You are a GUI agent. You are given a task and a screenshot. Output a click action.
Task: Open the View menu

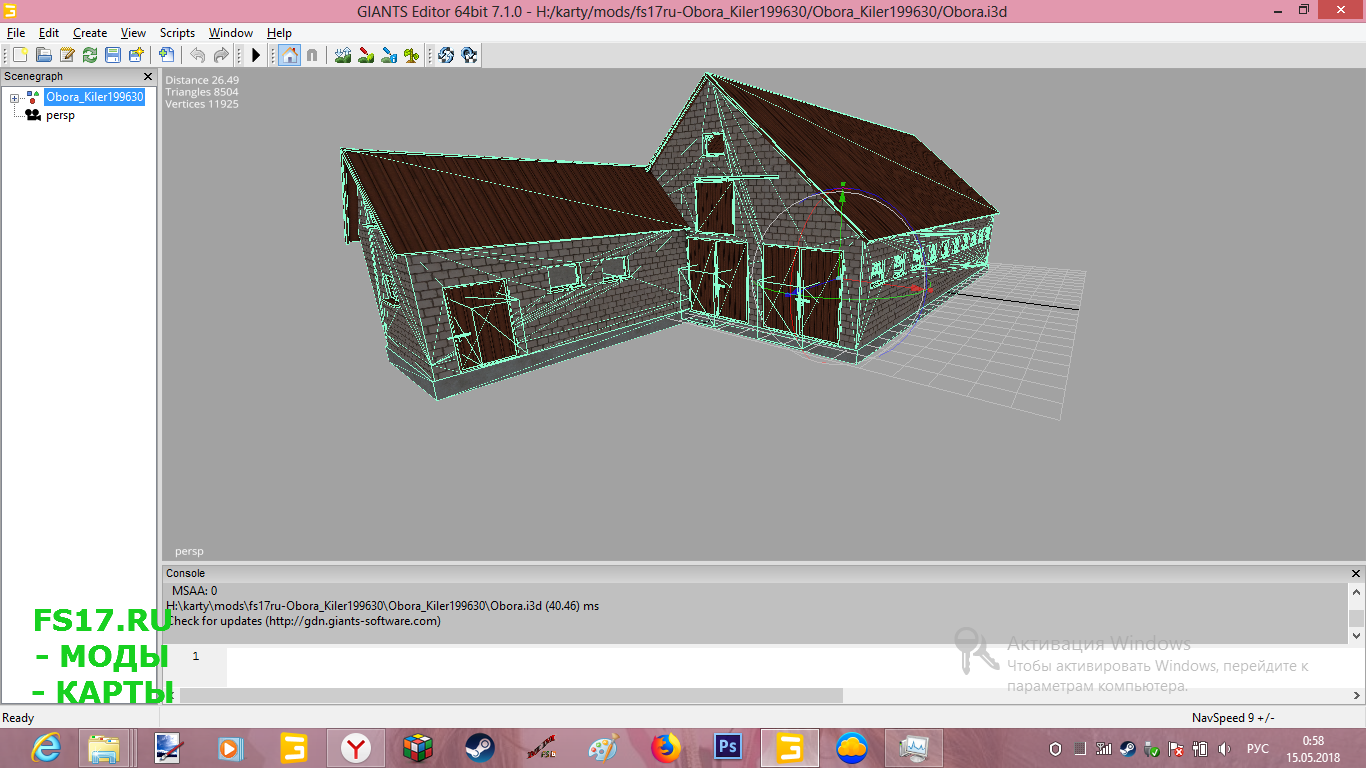coord(133,33)
